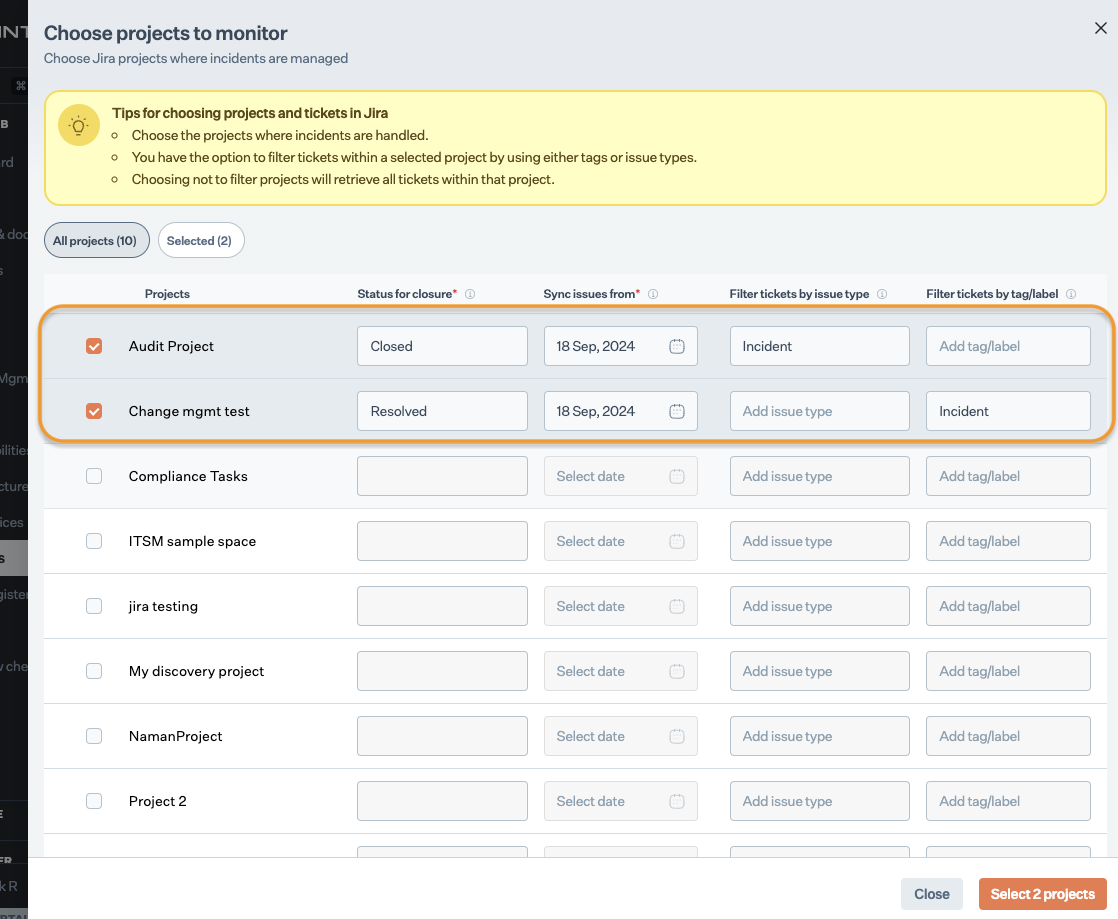This screenshot has width=1118, height=919.
Task: Click Add tag/label field for Audit Project
Action: click(x=1008, y=346)
